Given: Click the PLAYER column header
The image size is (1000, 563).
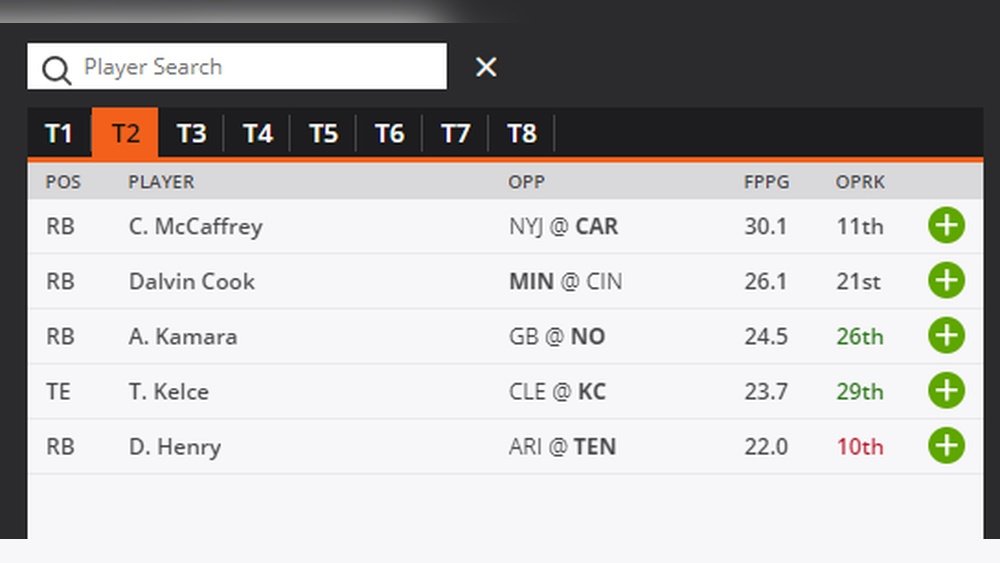Looking at the screenshot, I should [161, 182].
